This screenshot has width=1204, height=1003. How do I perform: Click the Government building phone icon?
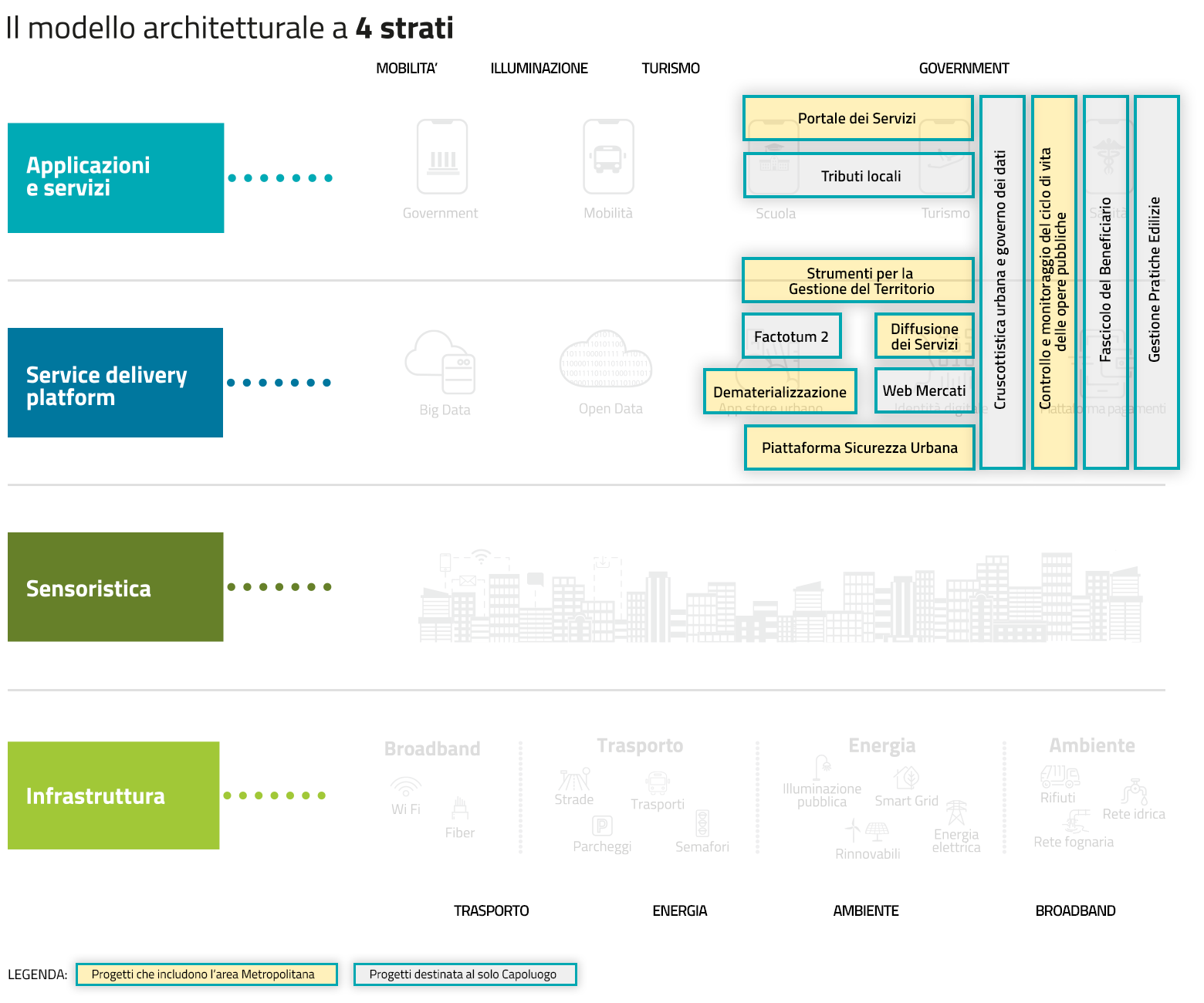pyautogui.click(x=442, y=157)
